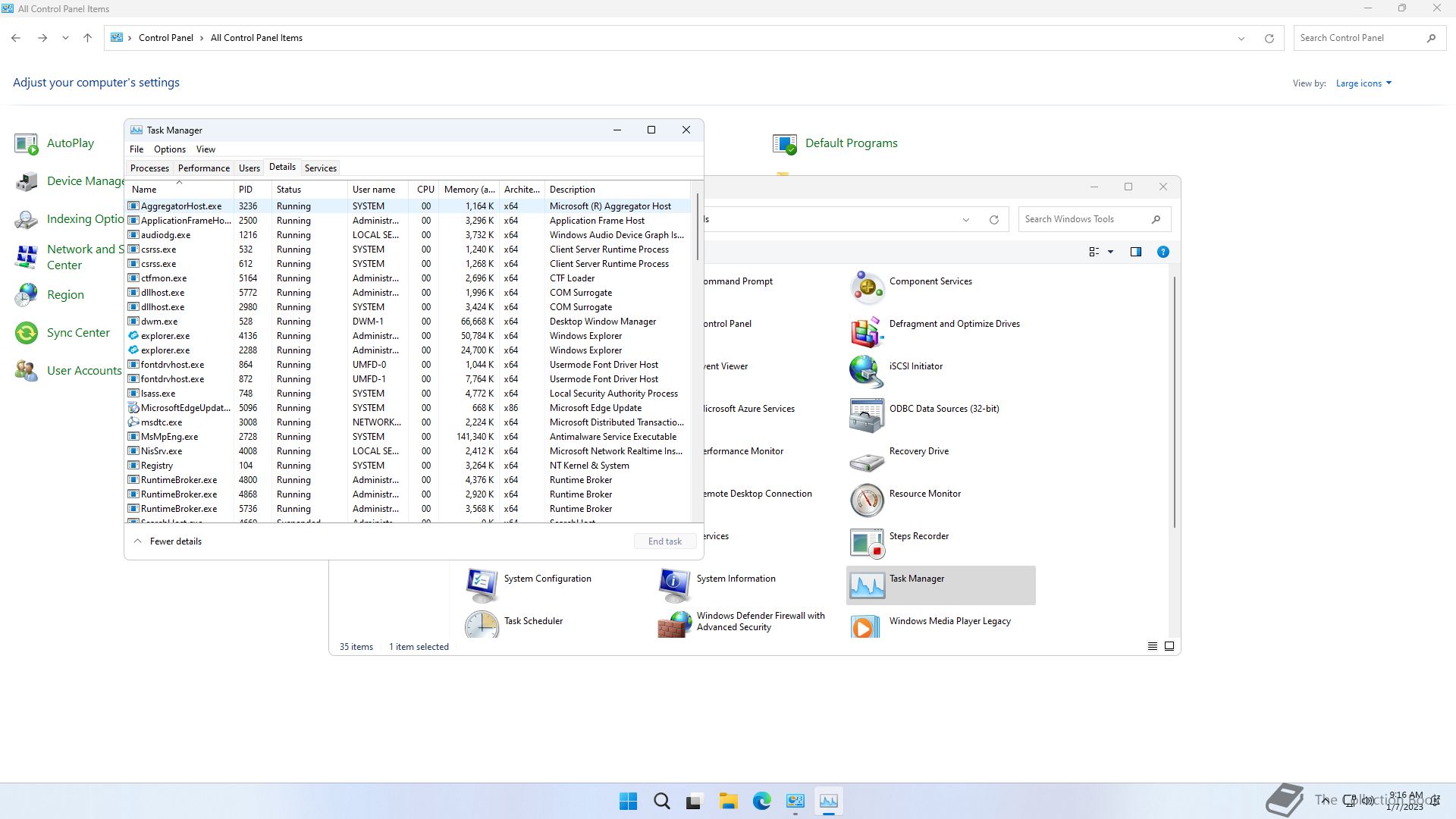
Task: Switch to details list view toggle
Action: click(1152, 646)
